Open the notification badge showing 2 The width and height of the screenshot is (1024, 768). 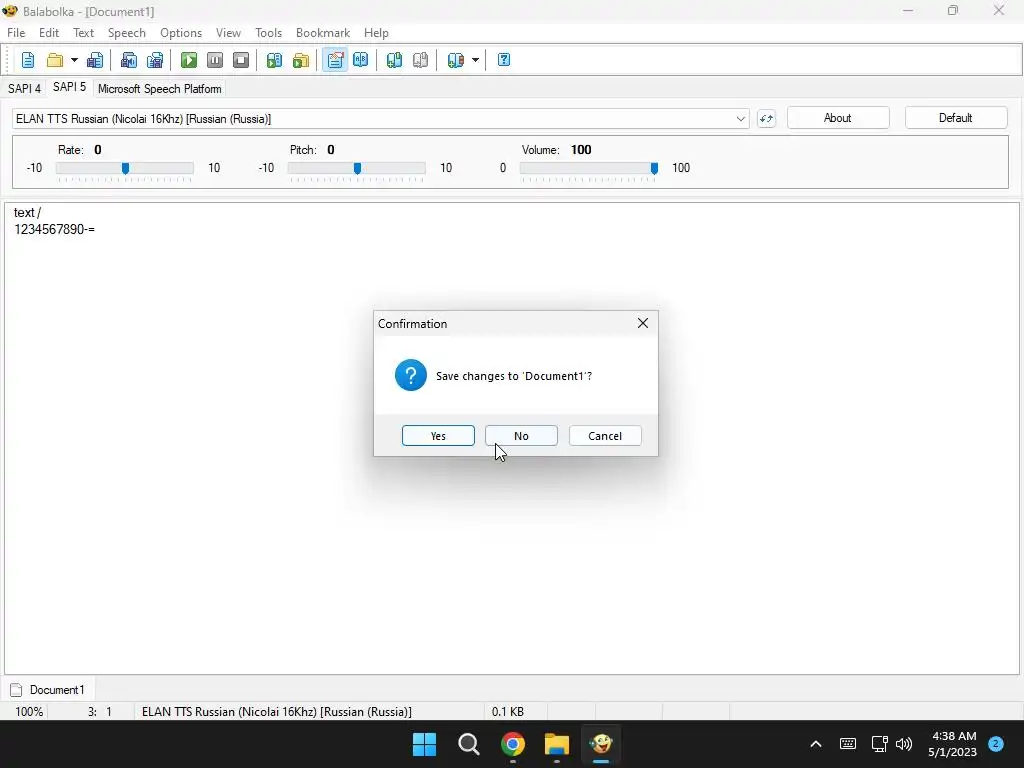(996, 744)
